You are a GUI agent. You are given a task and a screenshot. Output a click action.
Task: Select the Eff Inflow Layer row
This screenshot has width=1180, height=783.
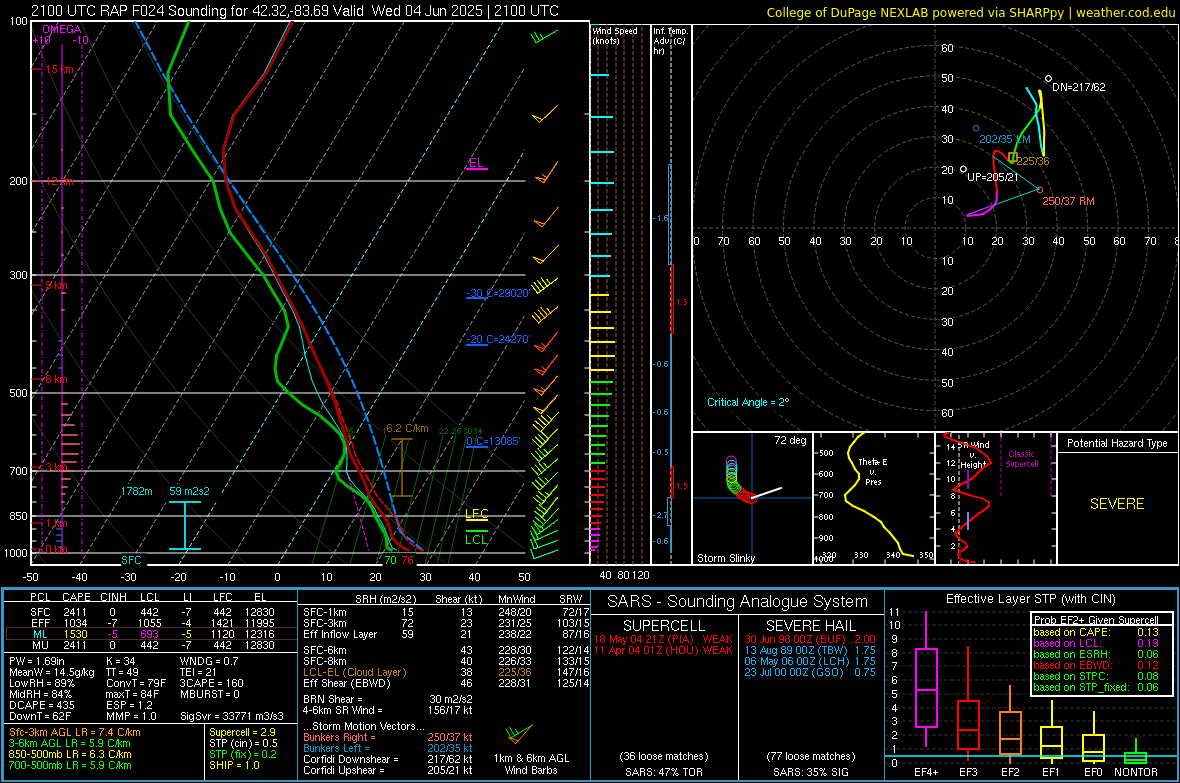pos(446,634)
